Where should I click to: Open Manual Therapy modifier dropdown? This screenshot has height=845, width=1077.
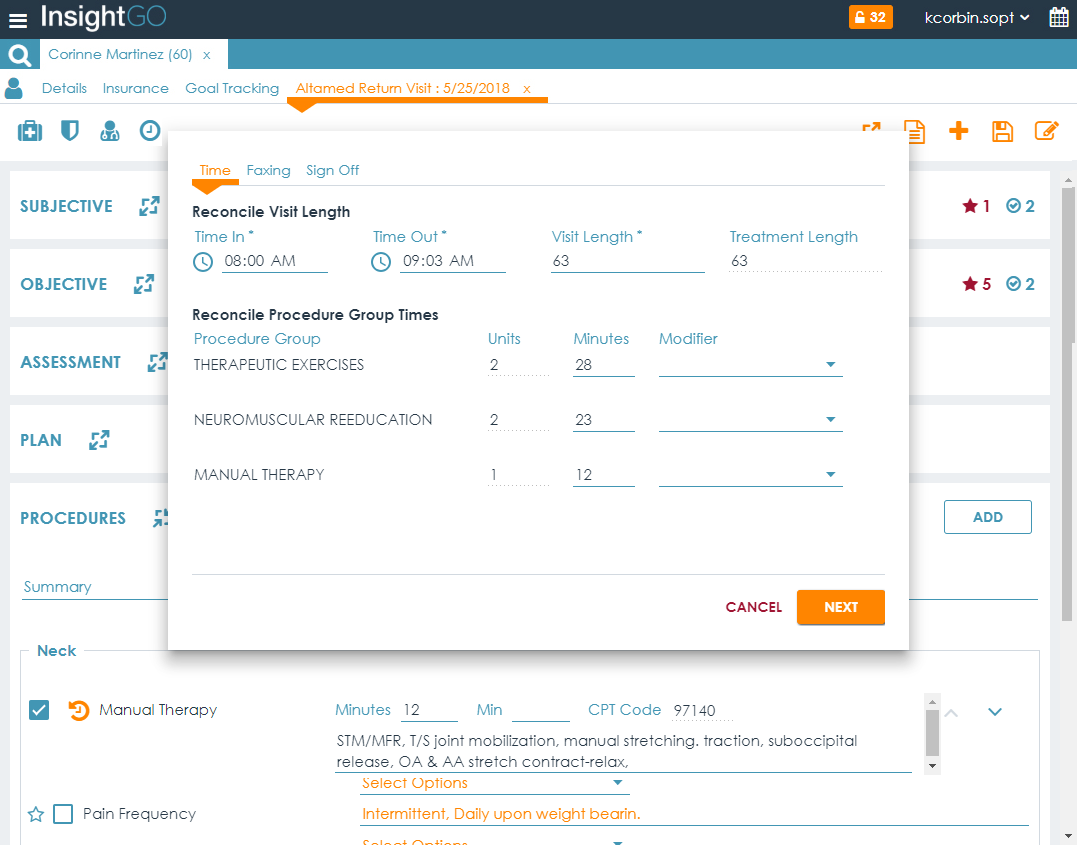click(750, 475)
